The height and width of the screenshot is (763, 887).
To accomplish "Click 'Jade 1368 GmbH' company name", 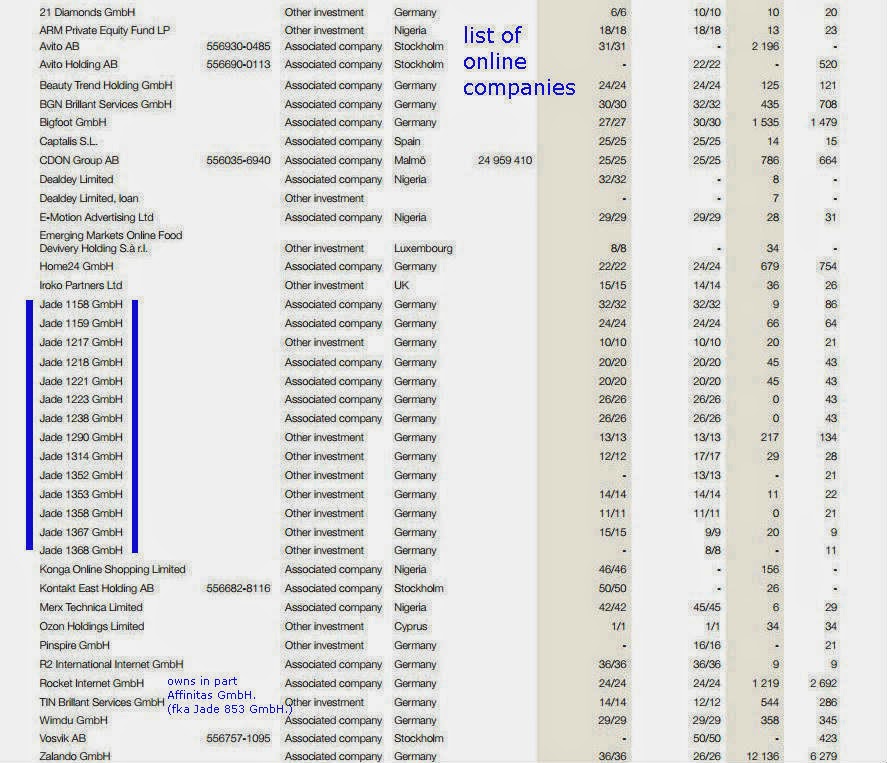I will [x=81, y=550].
